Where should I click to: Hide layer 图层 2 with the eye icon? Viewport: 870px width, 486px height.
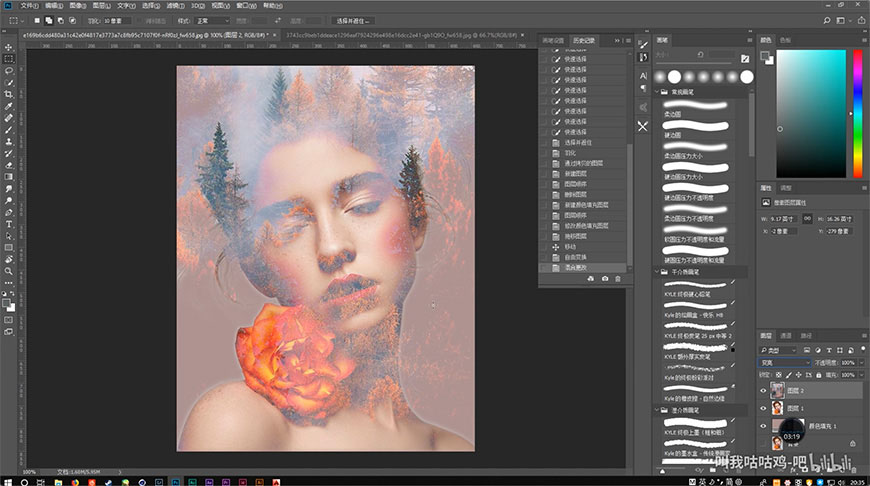[764, 392]
